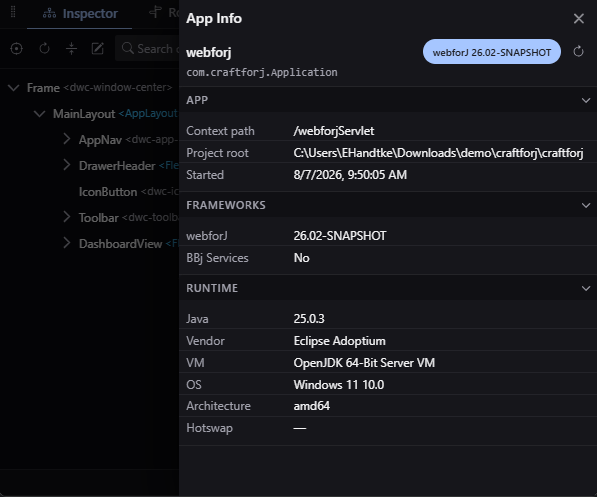The width and height of the screenshot is (597, 497).
Task: Click the App Info panel title
Action: point(214,18)
